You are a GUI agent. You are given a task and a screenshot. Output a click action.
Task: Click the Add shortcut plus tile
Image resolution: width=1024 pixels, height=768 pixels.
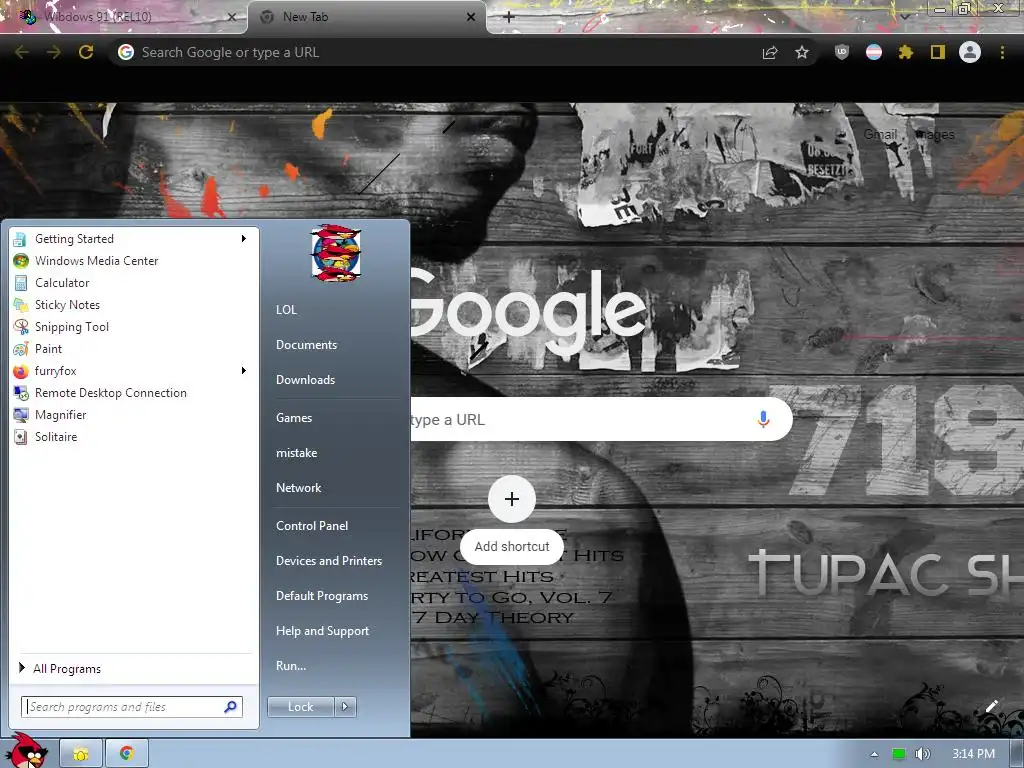click(512, 499)
